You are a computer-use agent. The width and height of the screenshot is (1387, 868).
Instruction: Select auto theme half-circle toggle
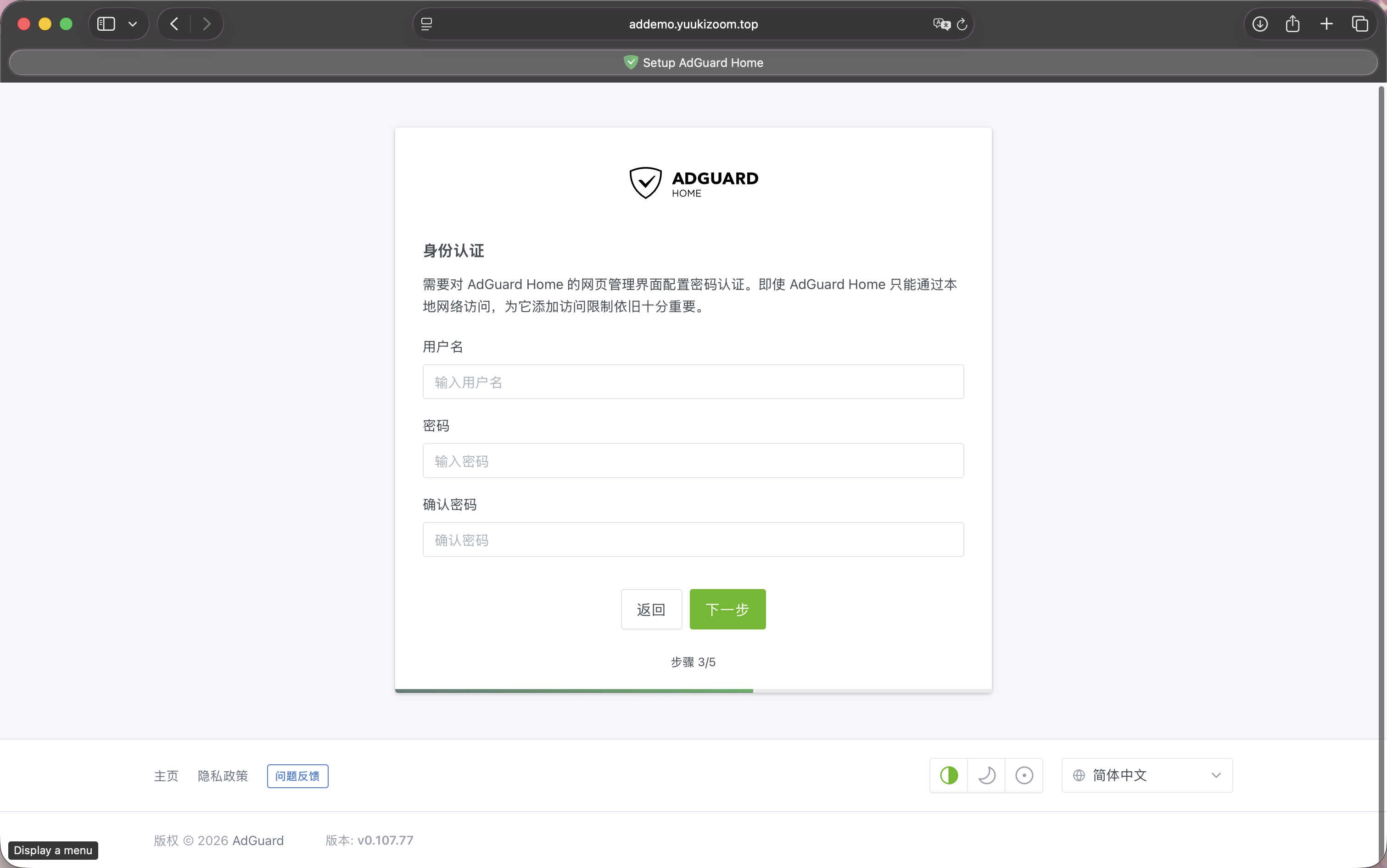(949, 776)
